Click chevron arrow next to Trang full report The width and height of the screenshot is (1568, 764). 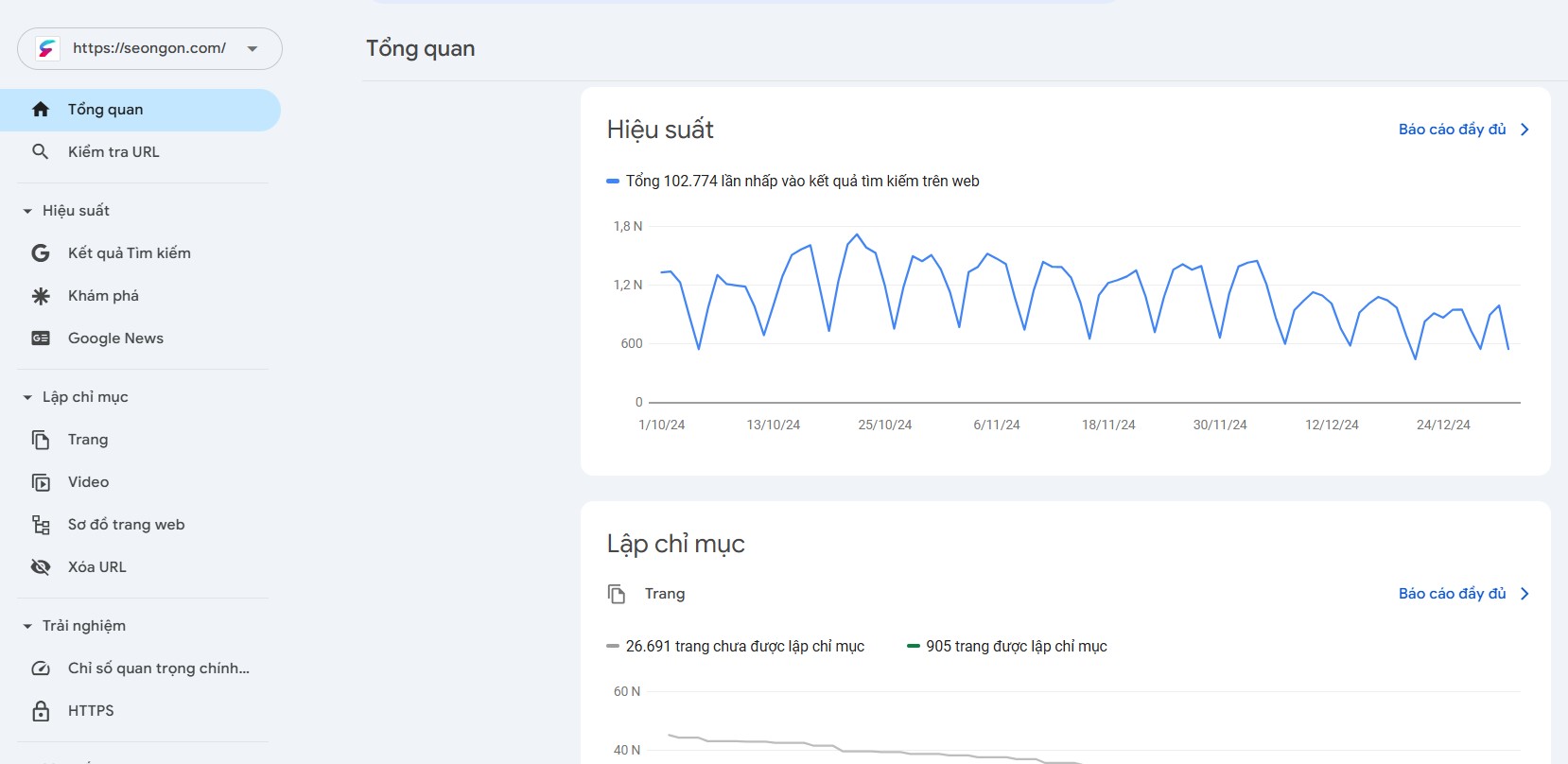[x=1524, y=594]
